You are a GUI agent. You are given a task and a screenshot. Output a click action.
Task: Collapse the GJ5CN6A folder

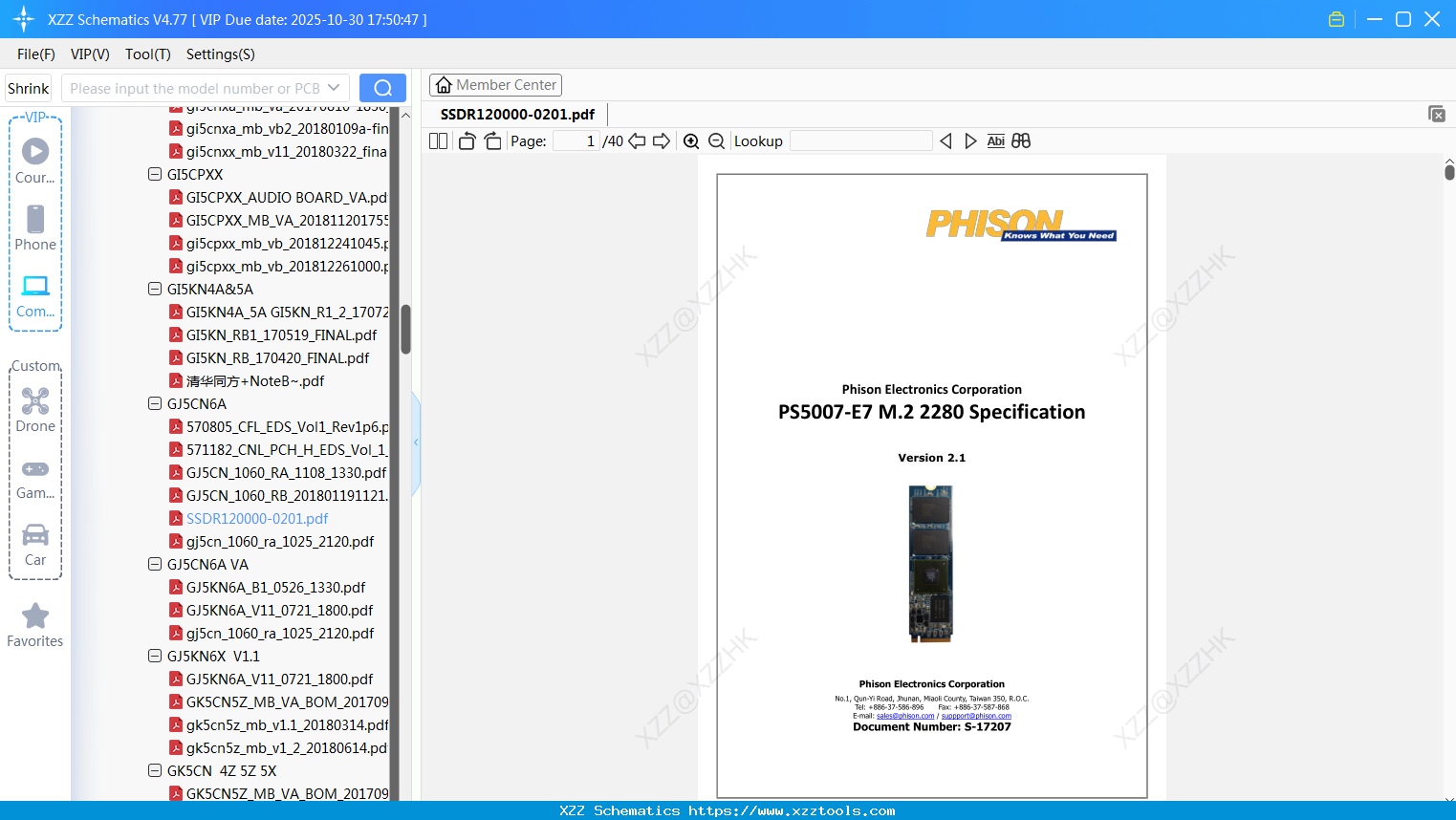(x=155, y=404)
